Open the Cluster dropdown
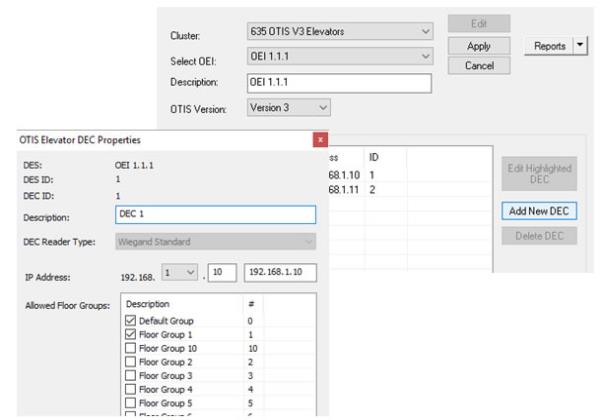Image resolution: width=603 pixels, height=420 pixels. click(x=340, y=31)
